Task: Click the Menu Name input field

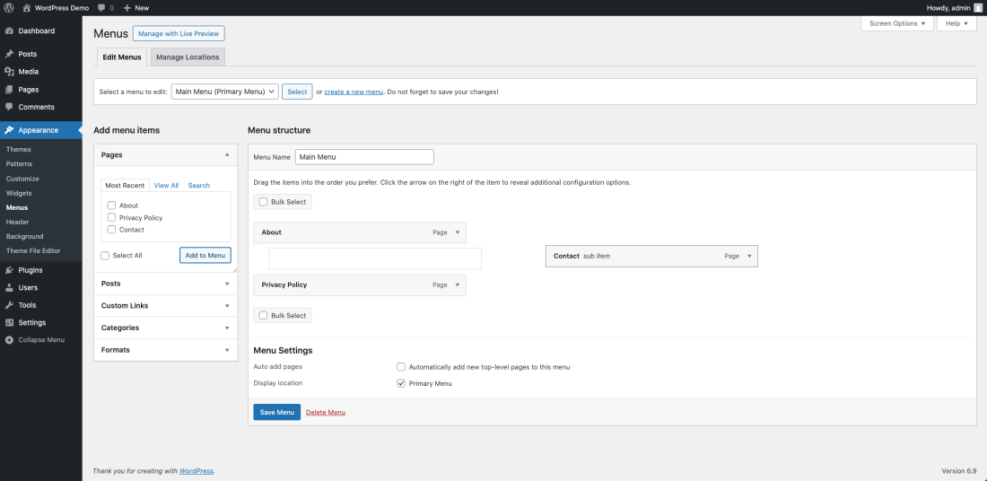Action: pos(364,157)
